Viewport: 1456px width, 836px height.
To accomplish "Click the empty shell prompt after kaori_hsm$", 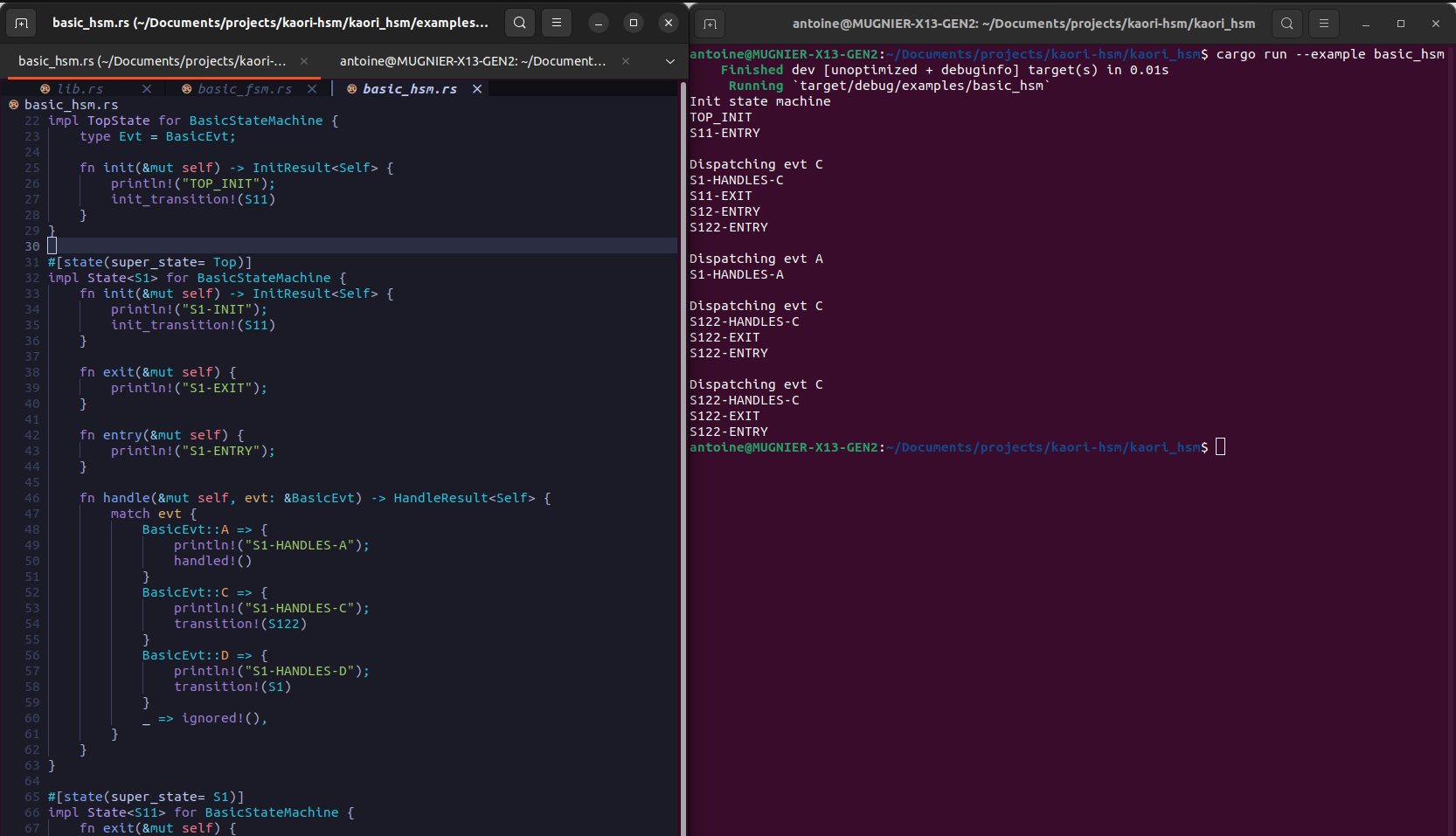I will click(1221, 447).
